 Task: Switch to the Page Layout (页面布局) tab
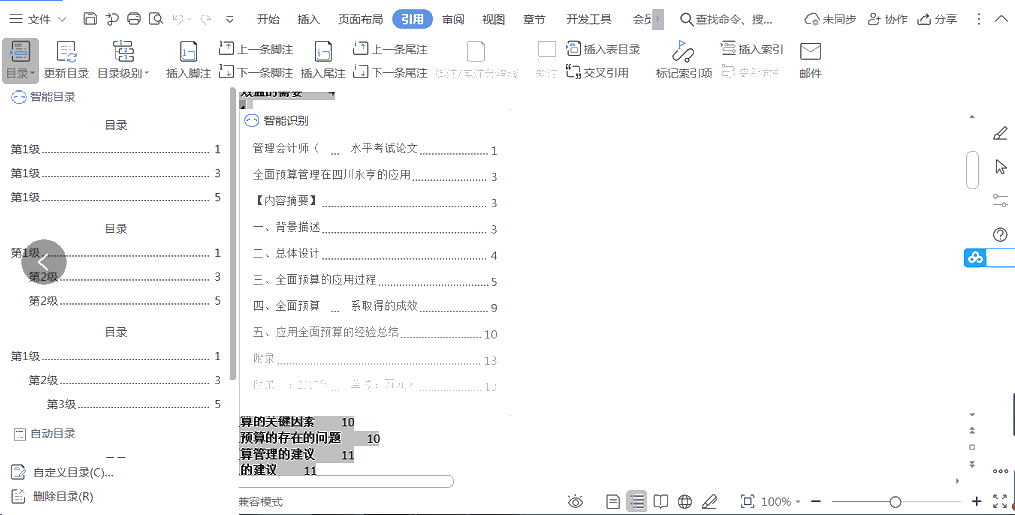(361, 19)
